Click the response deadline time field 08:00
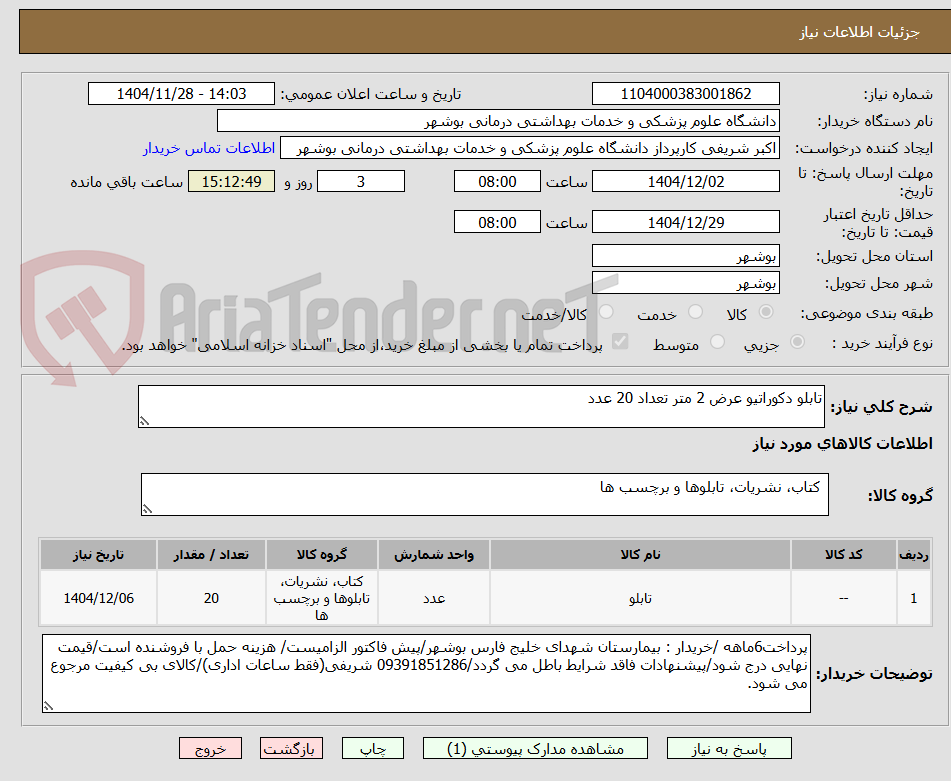Screen dimensions: 951x781 click(497, 181)
